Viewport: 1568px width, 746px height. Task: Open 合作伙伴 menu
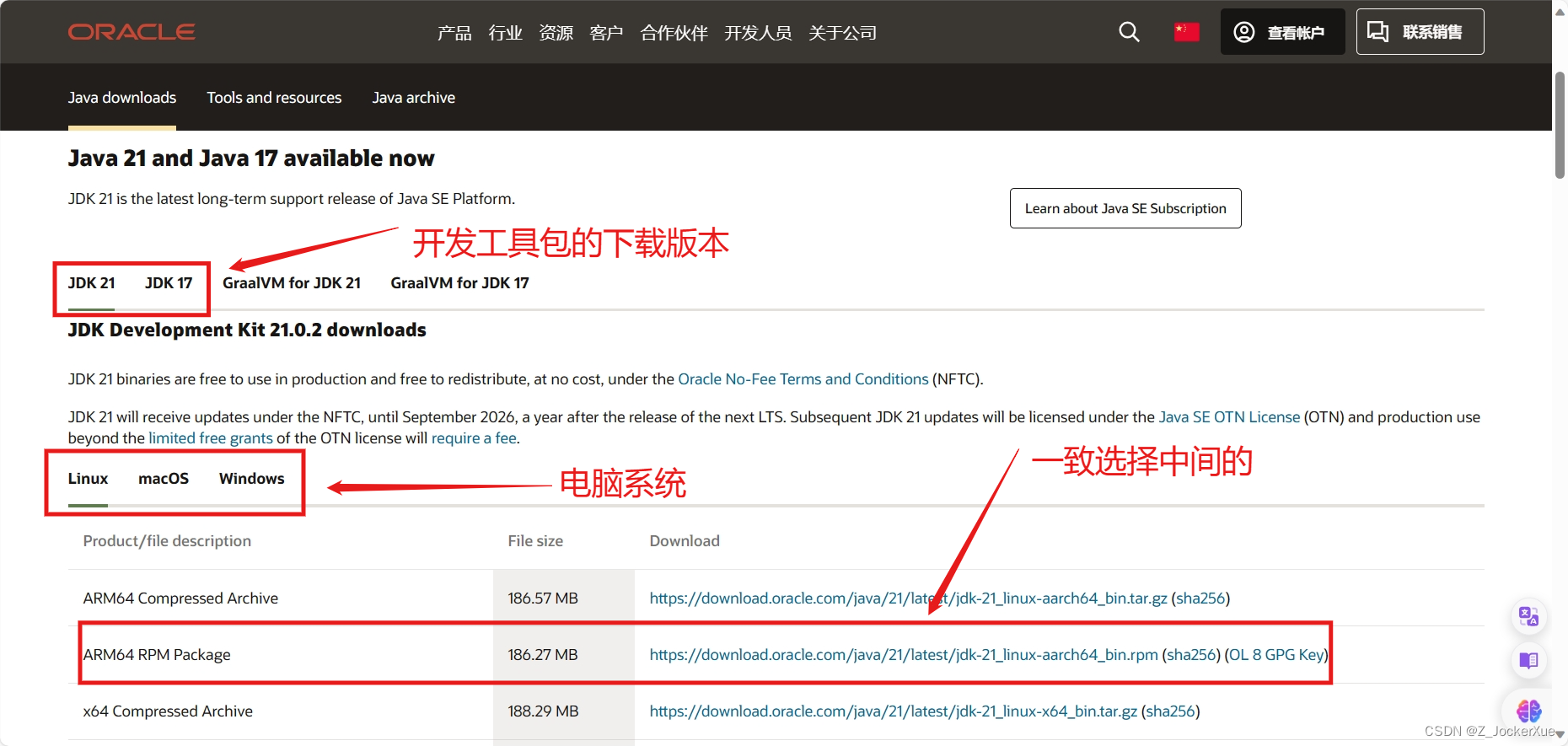pos(674,33)
